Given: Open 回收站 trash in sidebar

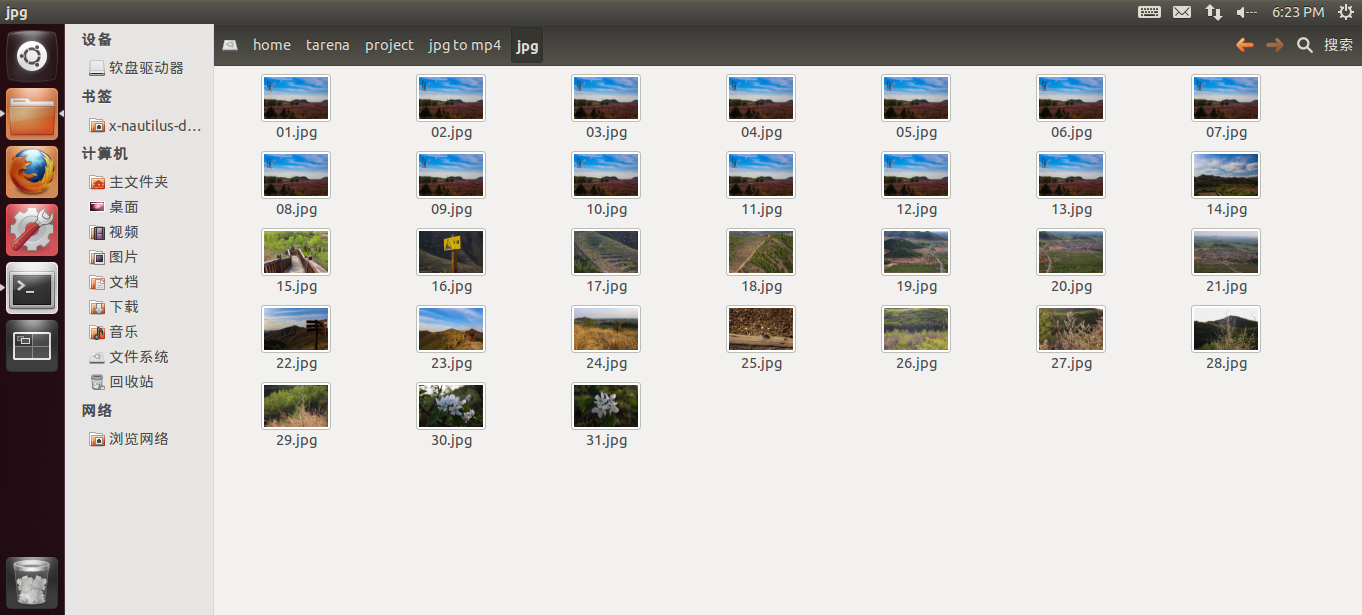Looking at the screenshot, I should tap(122, 382).
